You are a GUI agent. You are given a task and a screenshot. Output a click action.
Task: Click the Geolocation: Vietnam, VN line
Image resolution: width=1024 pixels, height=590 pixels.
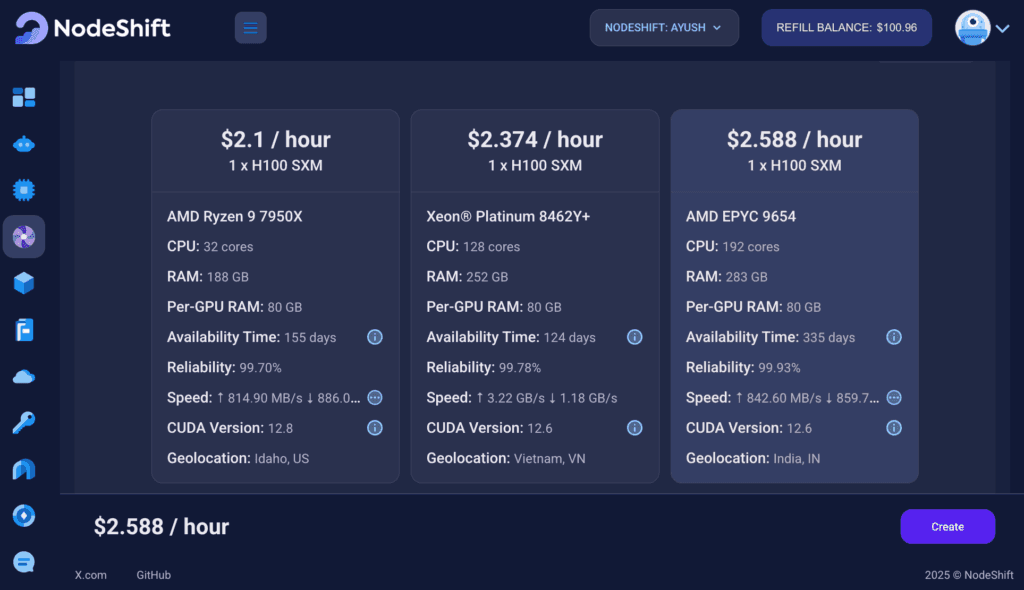coord(505,458)
